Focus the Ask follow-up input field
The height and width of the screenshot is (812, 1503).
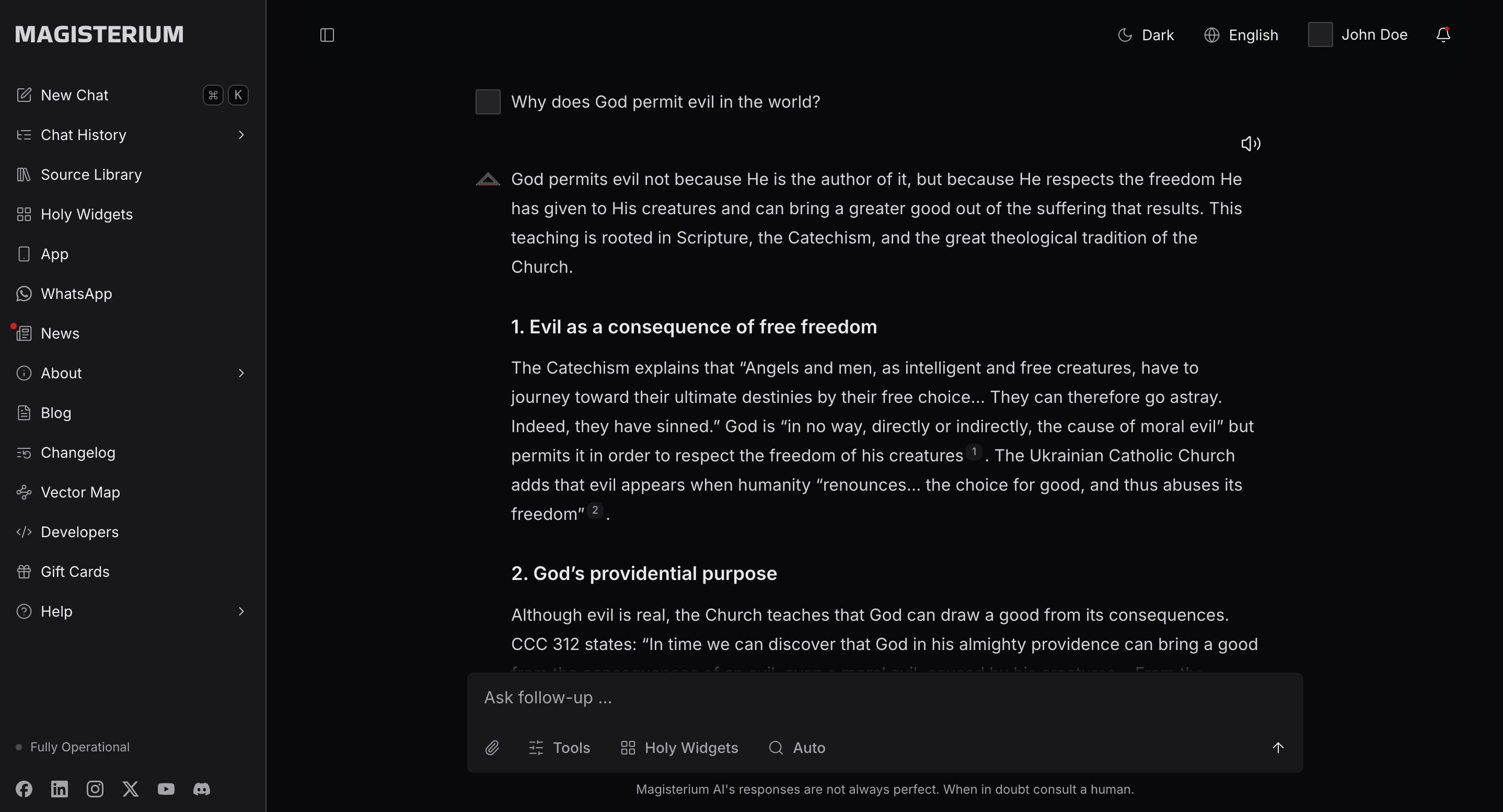click(875, 698)
